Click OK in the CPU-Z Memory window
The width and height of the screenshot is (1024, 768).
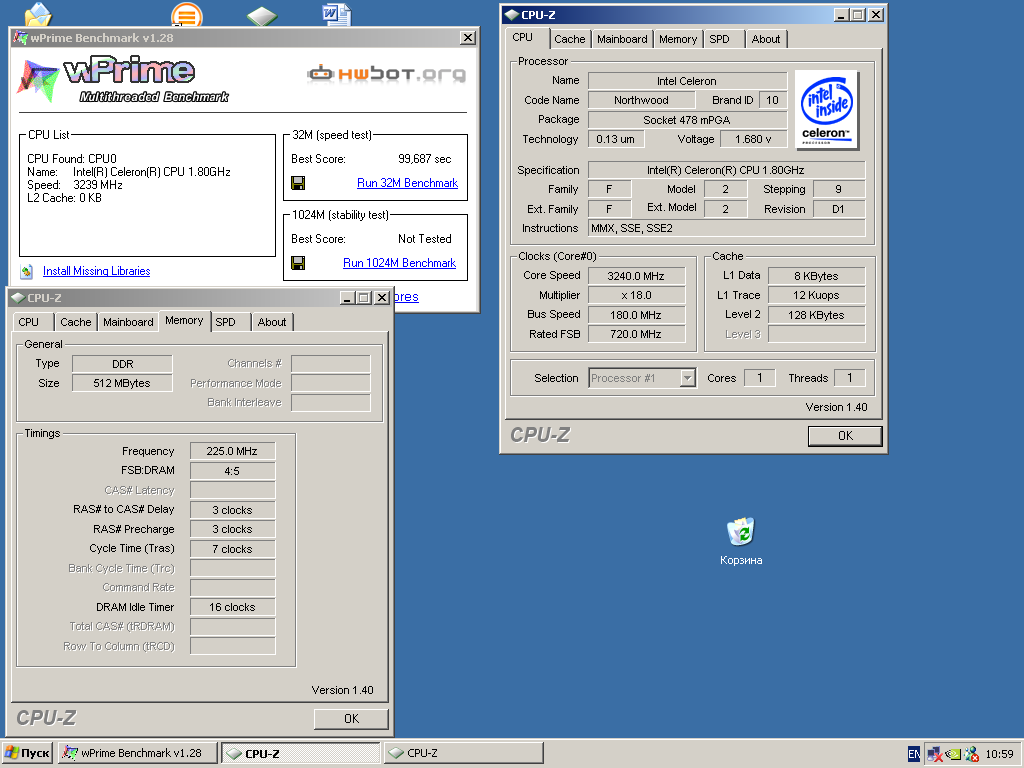(x=351, y=718)
